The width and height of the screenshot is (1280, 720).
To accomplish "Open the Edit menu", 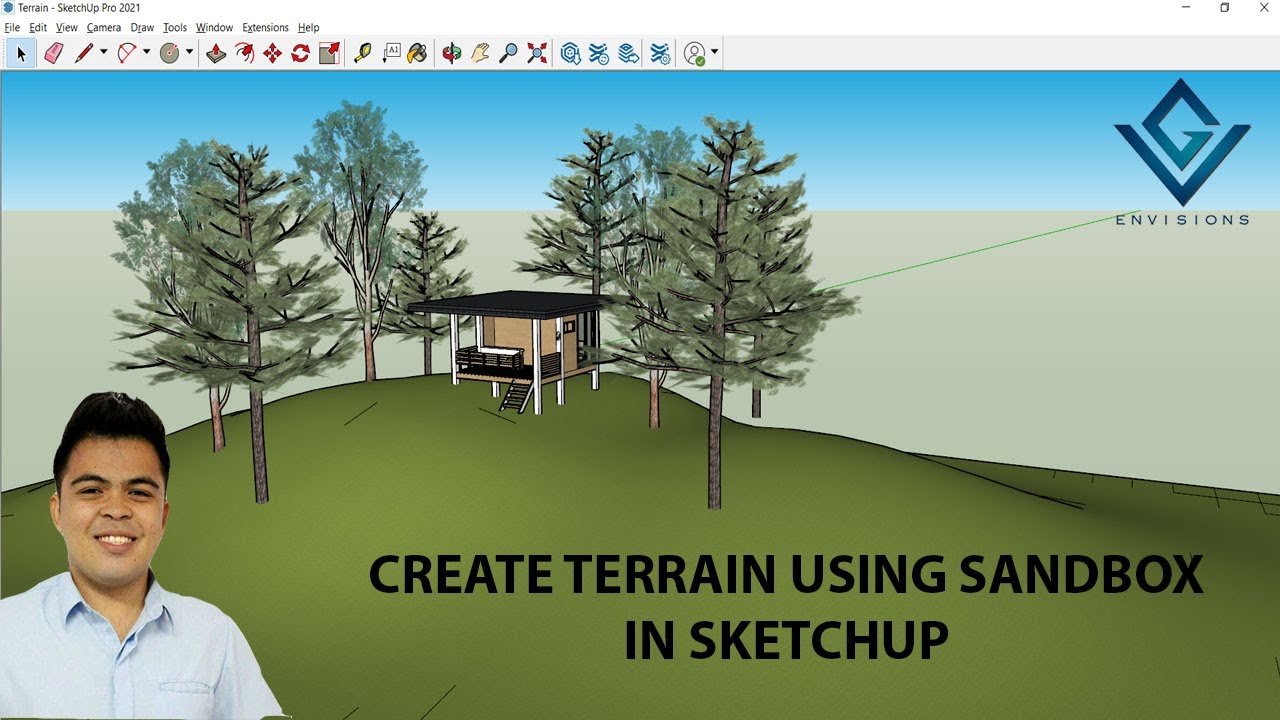I will (x=38, y=28).
